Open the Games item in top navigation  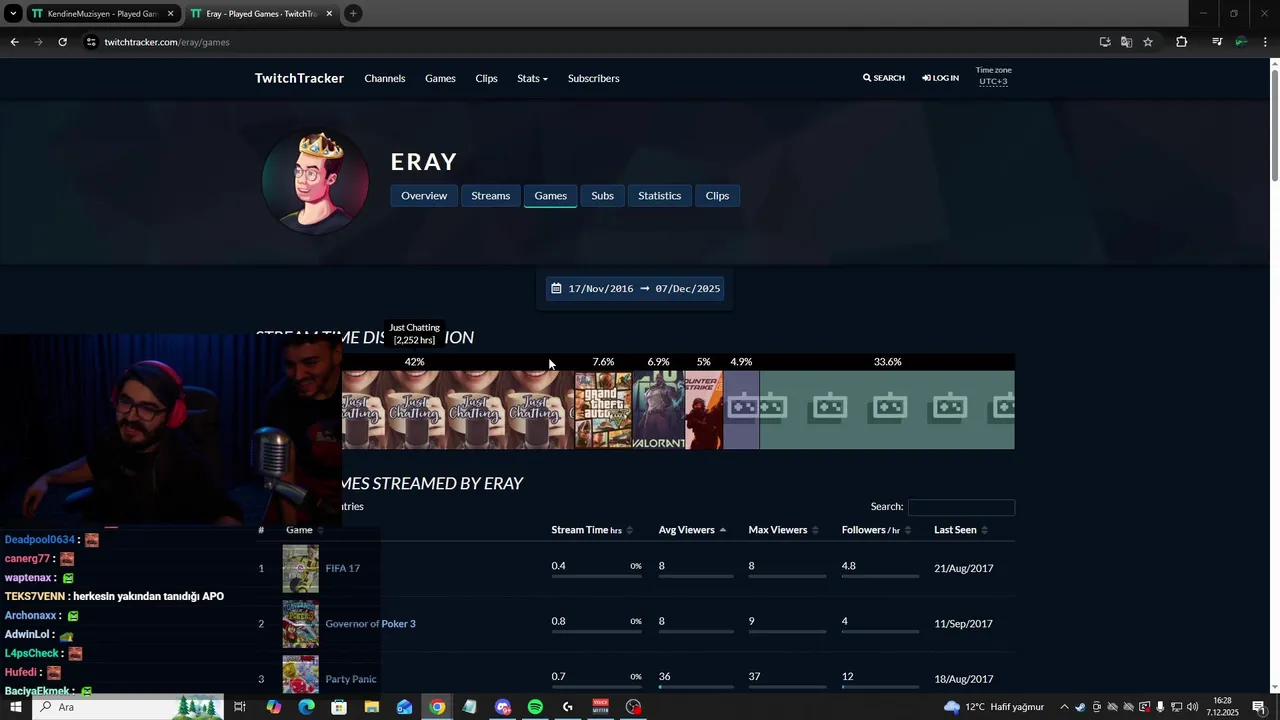coord(440,78)
